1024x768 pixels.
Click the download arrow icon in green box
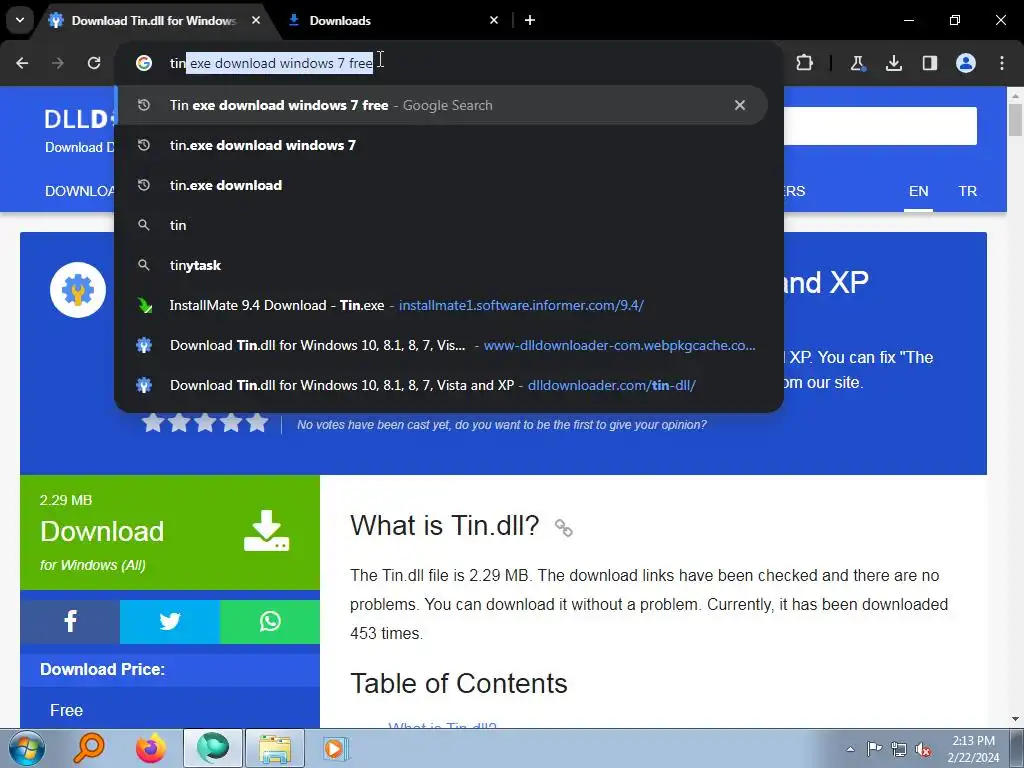click(x=266, y=530)
